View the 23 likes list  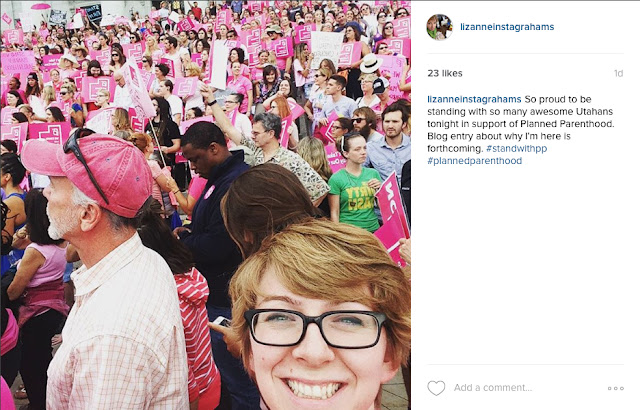(445, 73)
